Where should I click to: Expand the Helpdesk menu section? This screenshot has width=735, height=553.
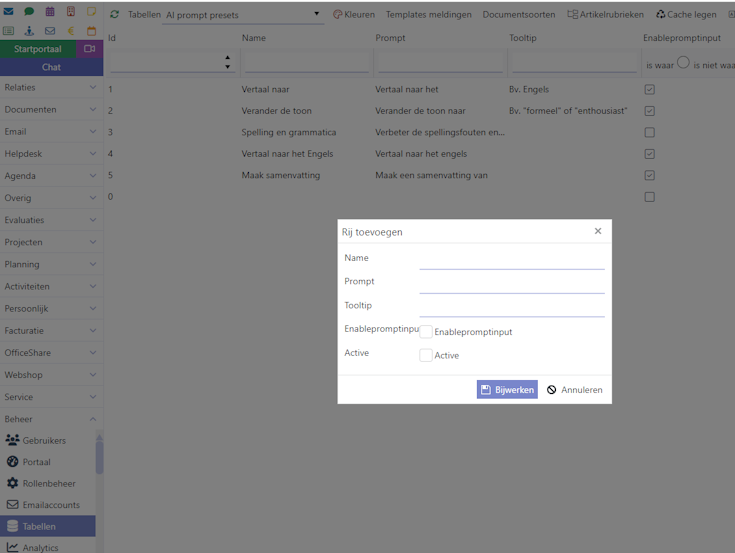click(x=51, y=154)
